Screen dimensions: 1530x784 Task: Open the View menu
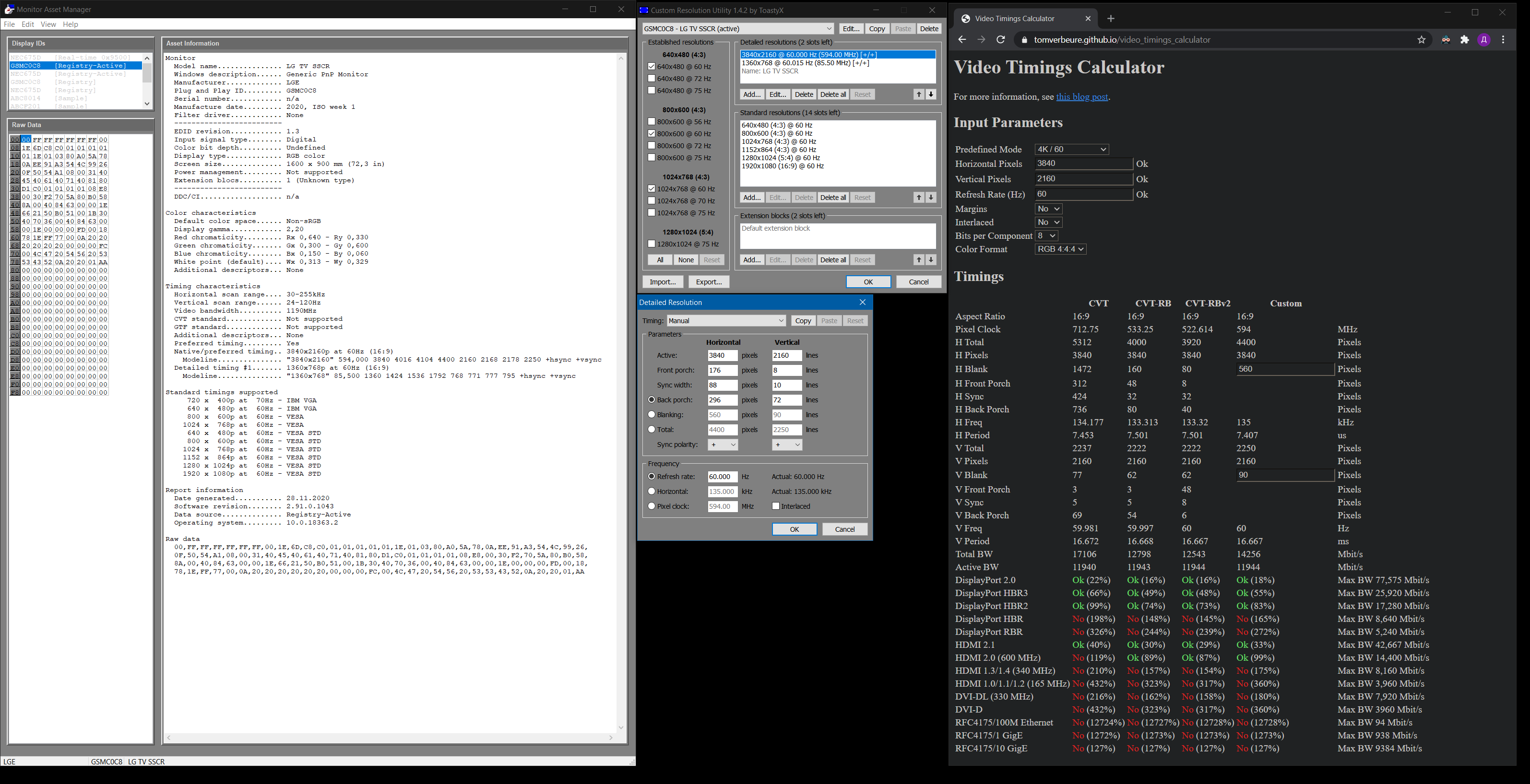tap(48, 24)
